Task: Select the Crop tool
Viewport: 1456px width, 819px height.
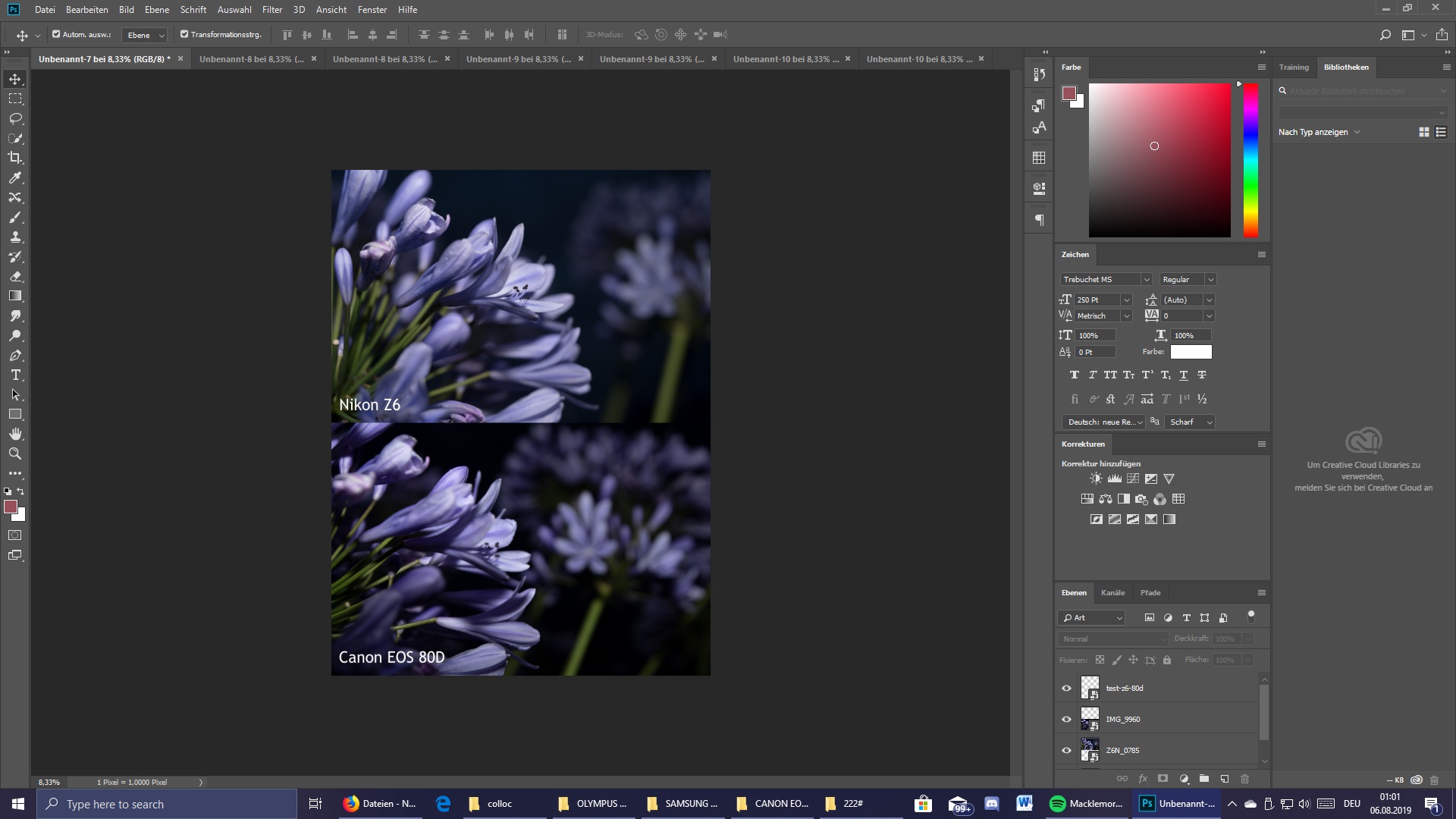Action: (x=15, y=158)
